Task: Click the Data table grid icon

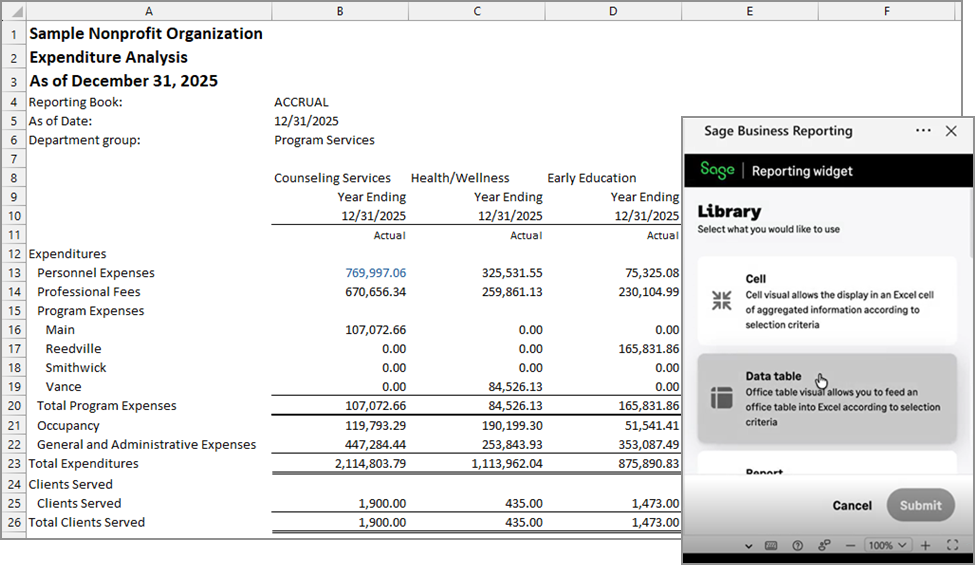Action: [x=721, y=398]
